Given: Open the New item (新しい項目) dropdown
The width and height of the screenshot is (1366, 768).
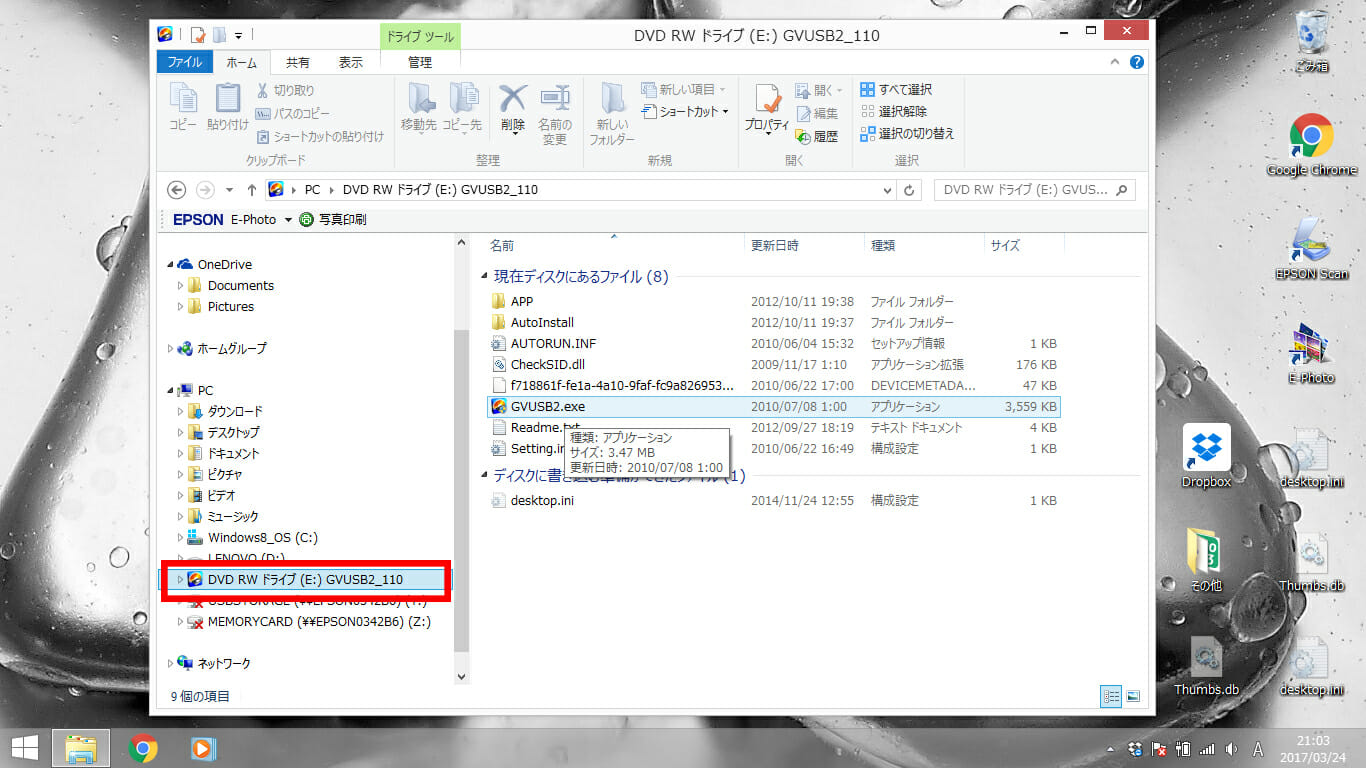Looking at the screenshot, I should point(685,90).
